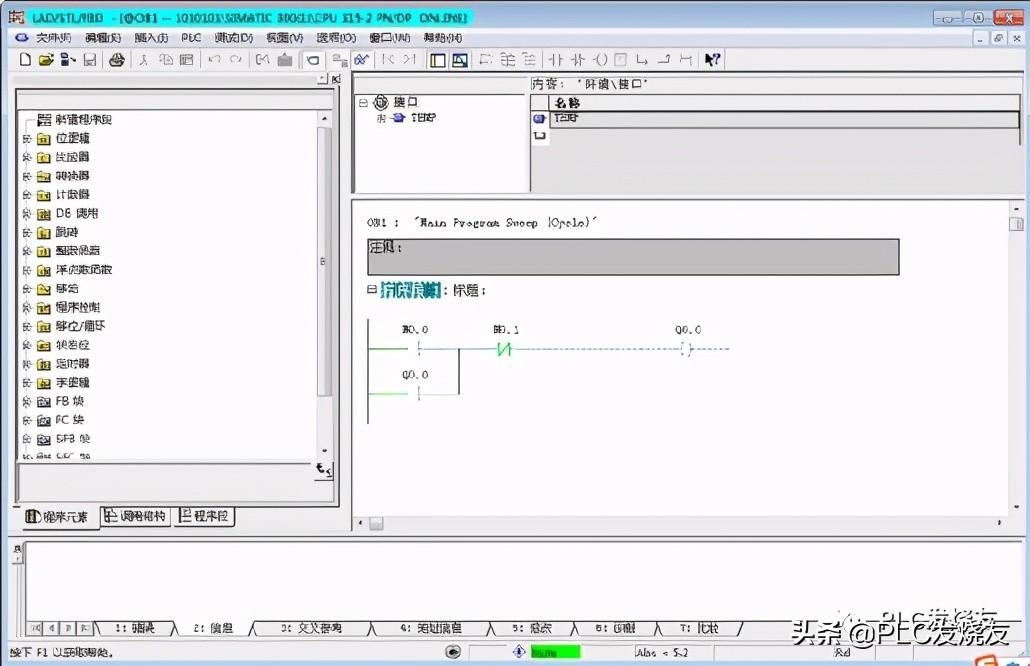Insert an empty box from toolbar
The image size is (1030, 666).
point(621,60)
